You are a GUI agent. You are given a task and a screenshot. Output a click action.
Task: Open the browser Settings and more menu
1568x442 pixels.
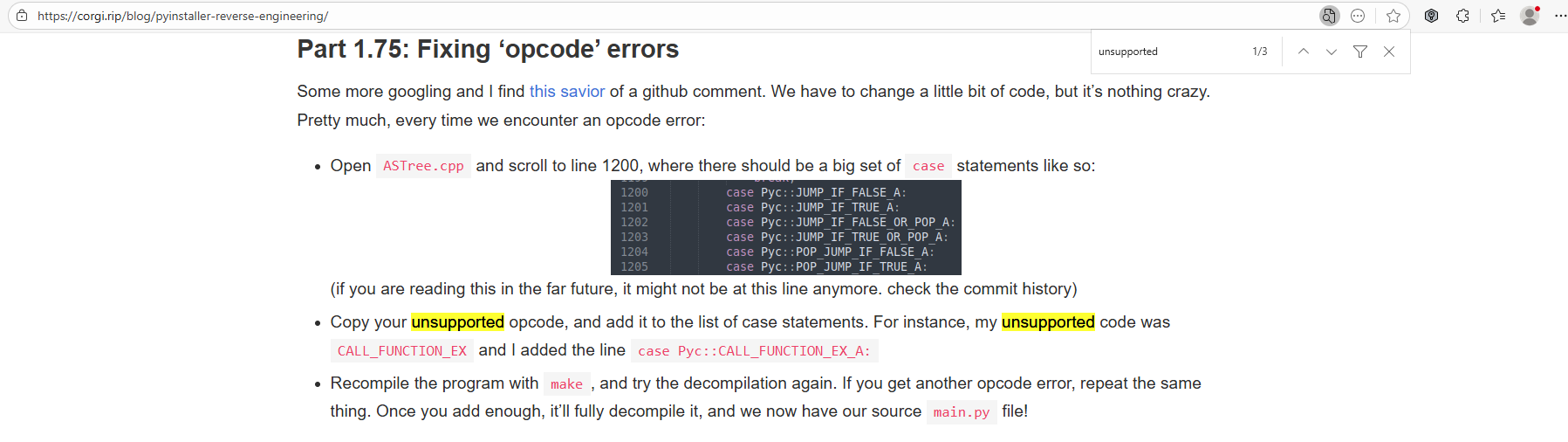click(1560, 16)
